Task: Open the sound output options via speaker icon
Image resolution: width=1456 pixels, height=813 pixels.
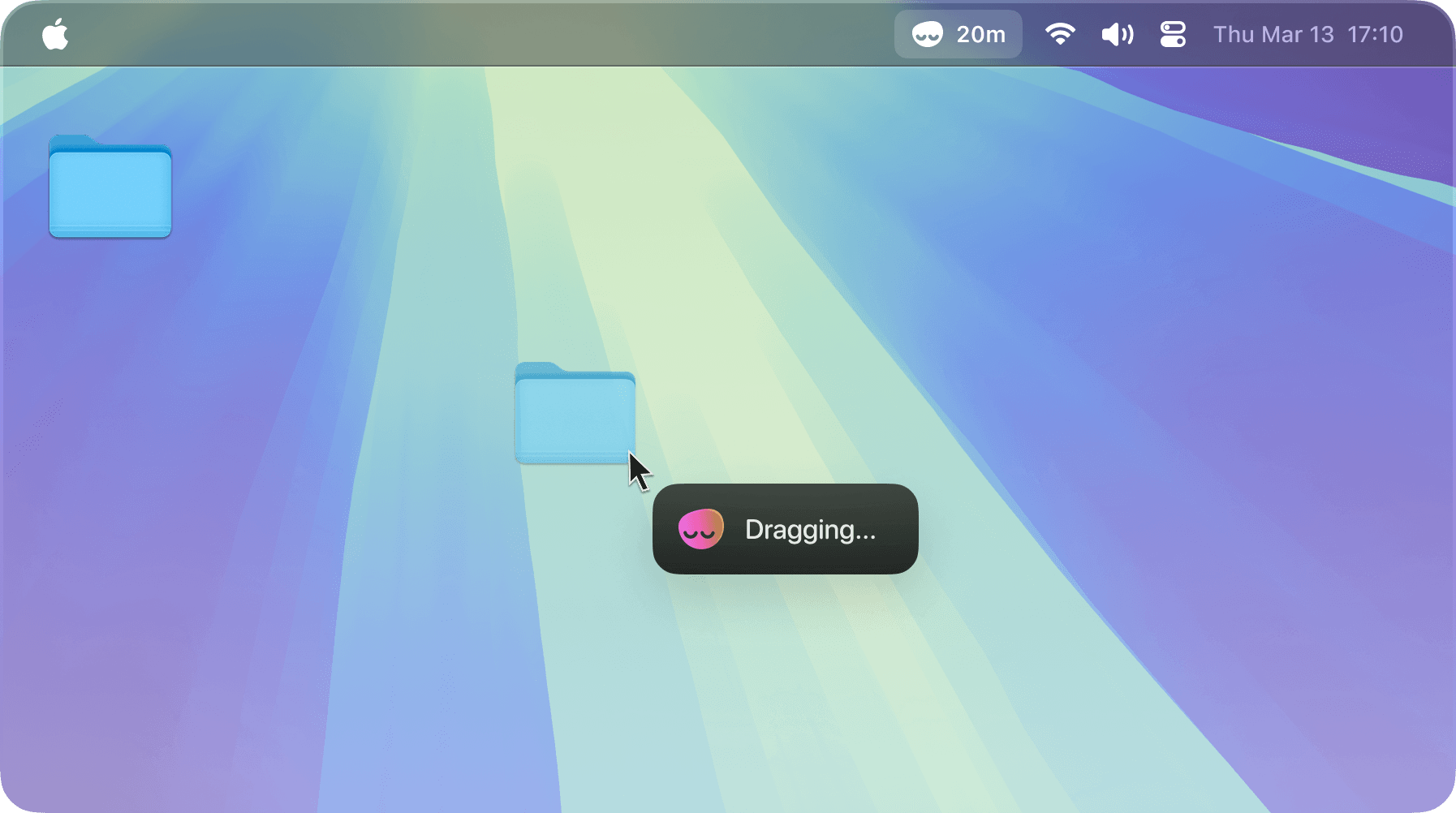Action: tap(1116, 34)
